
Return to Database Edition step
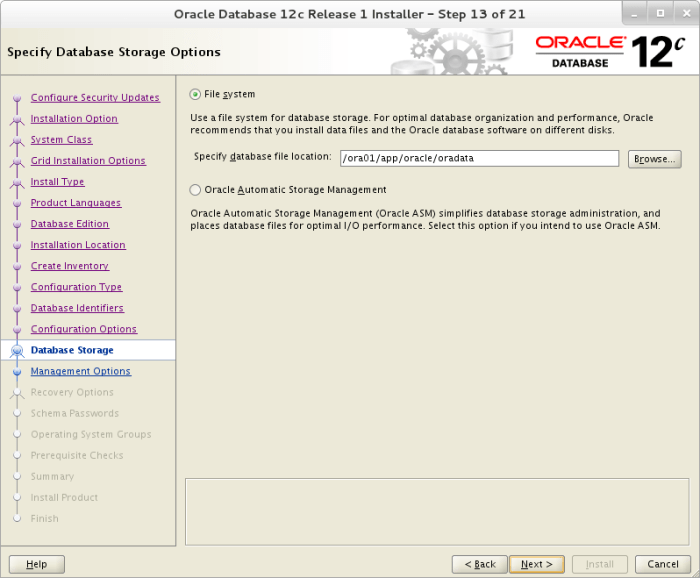[70, 224]
